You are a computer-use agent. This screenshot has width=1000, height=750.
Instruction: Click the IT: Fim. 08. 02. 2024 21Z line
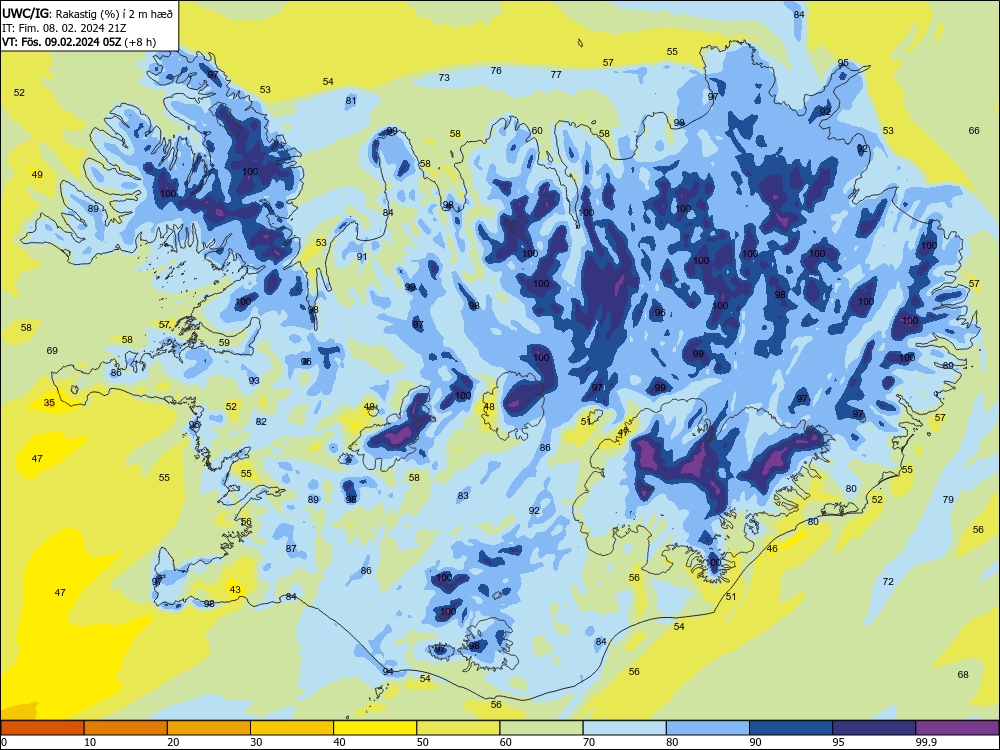(64, 28)
